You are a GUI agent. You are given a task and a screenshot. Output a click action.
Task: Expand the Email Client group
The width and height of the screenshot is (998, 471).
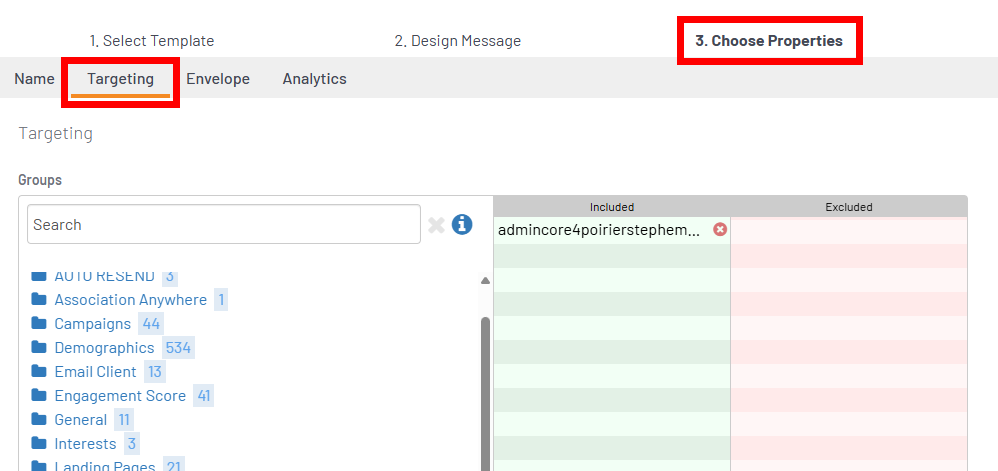[x=95, y=372]
